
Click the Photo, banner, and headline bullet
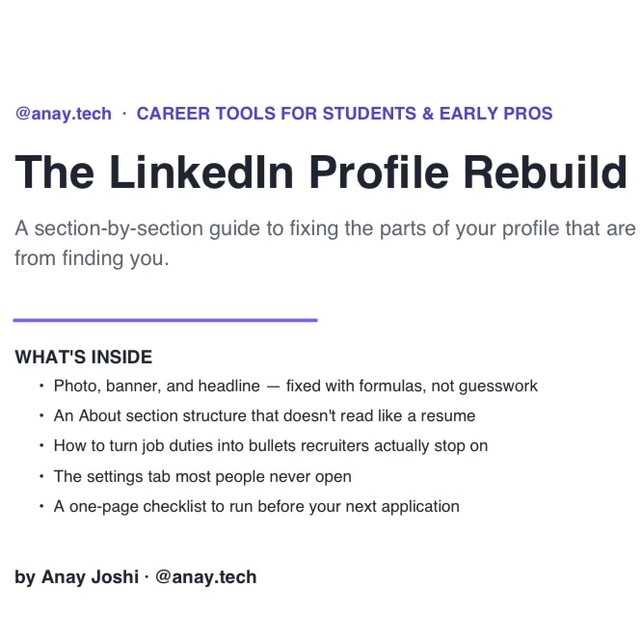pos(296,386)
